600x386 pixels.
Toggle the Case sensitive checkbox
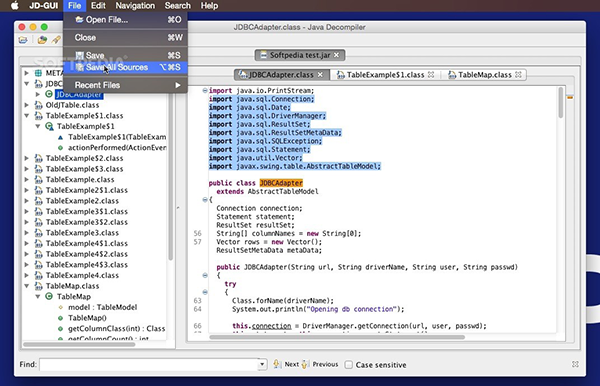point(349,365)
